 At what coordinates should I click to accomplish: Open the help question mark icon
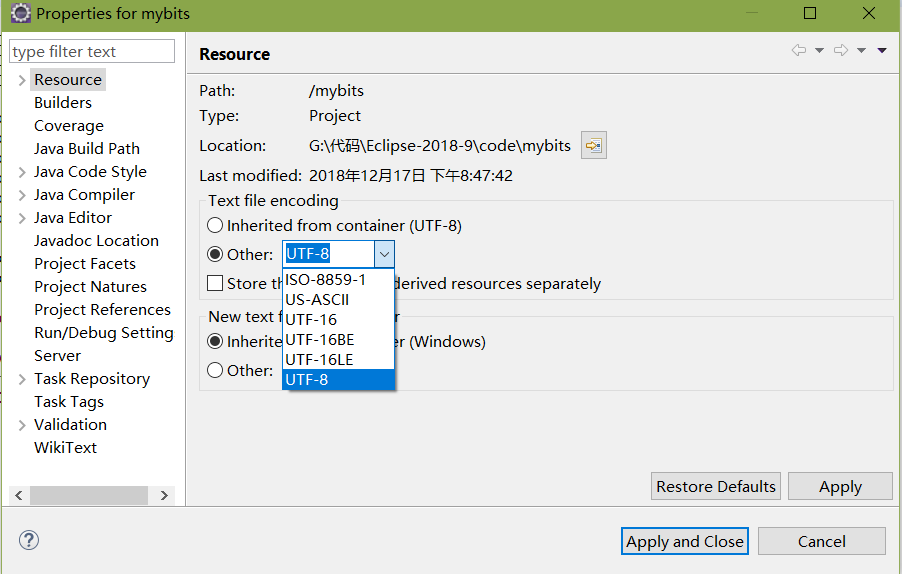coord(29,540)
